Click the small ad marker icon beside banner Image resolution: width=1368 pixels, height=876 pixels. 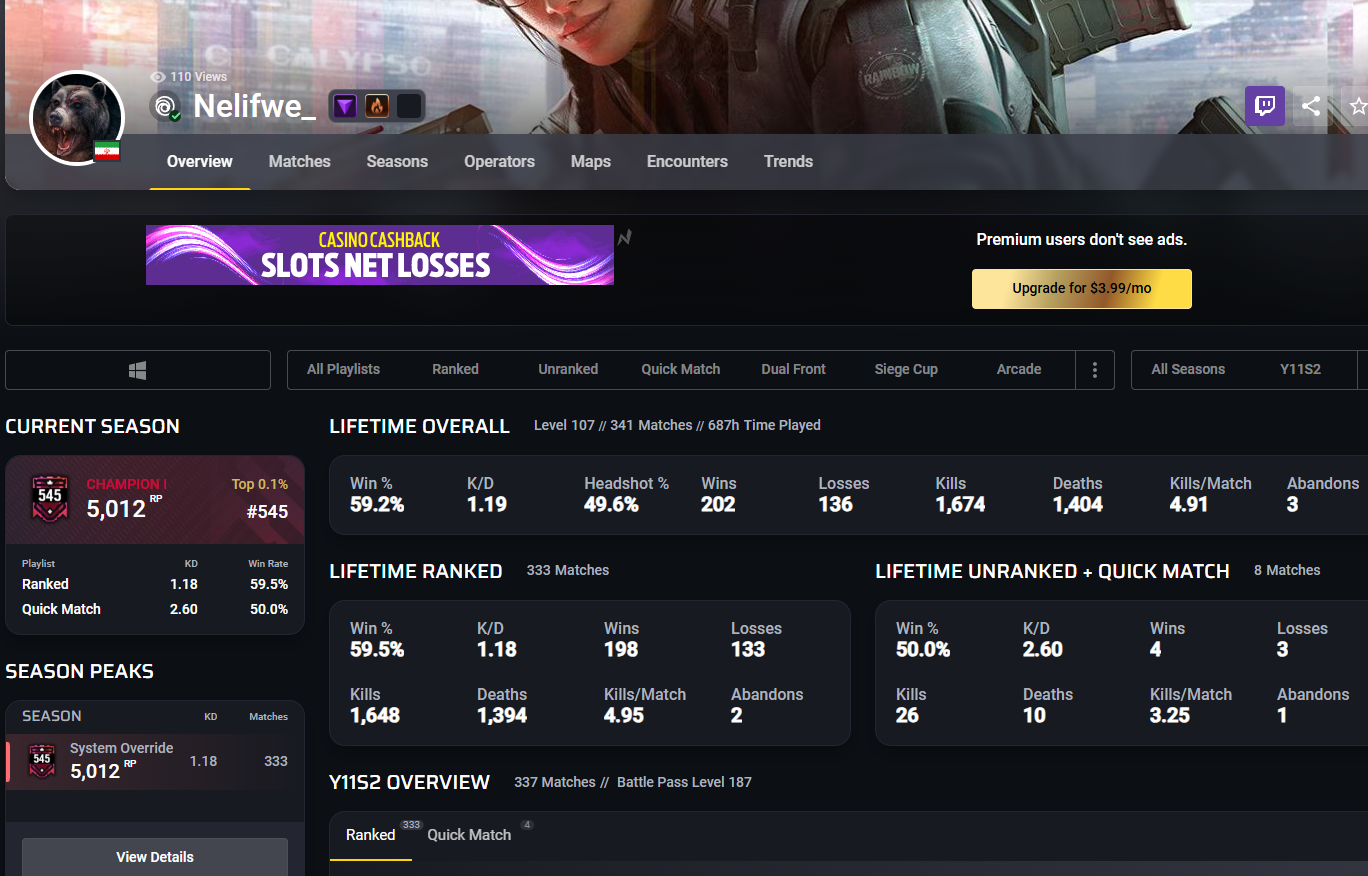(x=625, y=238)
